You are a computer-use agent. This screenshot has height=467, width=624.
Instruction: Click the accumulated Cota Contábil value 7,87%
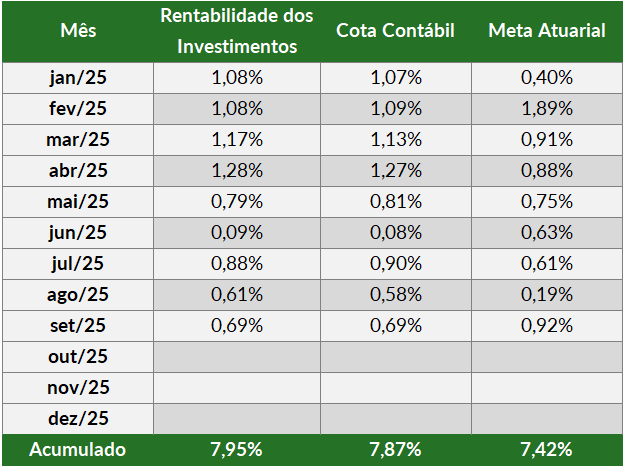click(396, 450)
